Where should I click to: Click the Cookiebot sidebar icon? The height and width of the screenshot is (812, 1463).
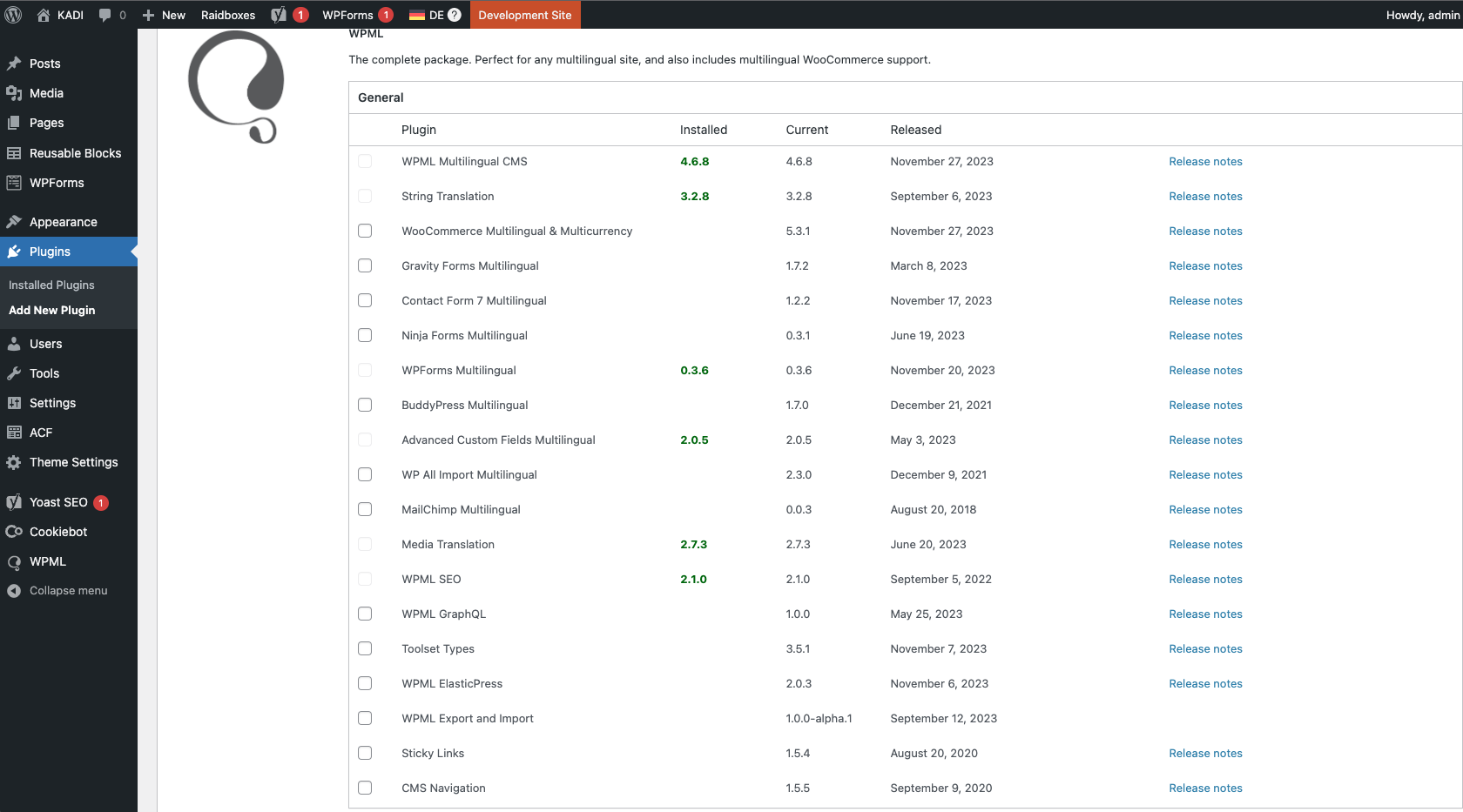(14, 532)
